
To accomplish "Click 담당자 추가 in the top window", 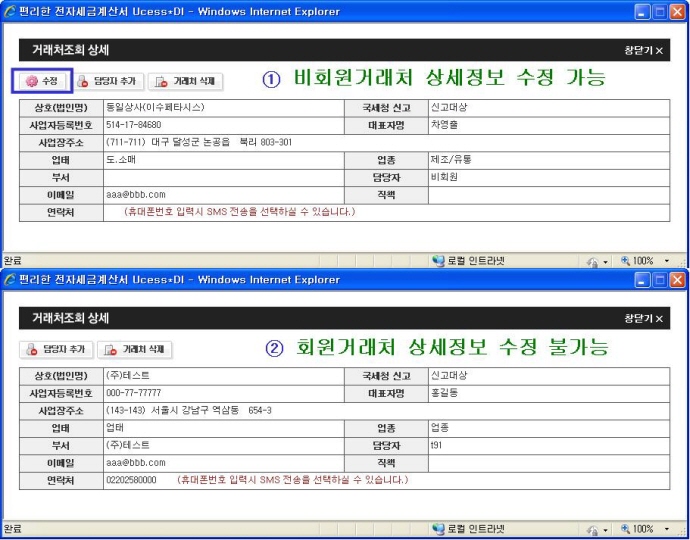I will pos(111,82).
